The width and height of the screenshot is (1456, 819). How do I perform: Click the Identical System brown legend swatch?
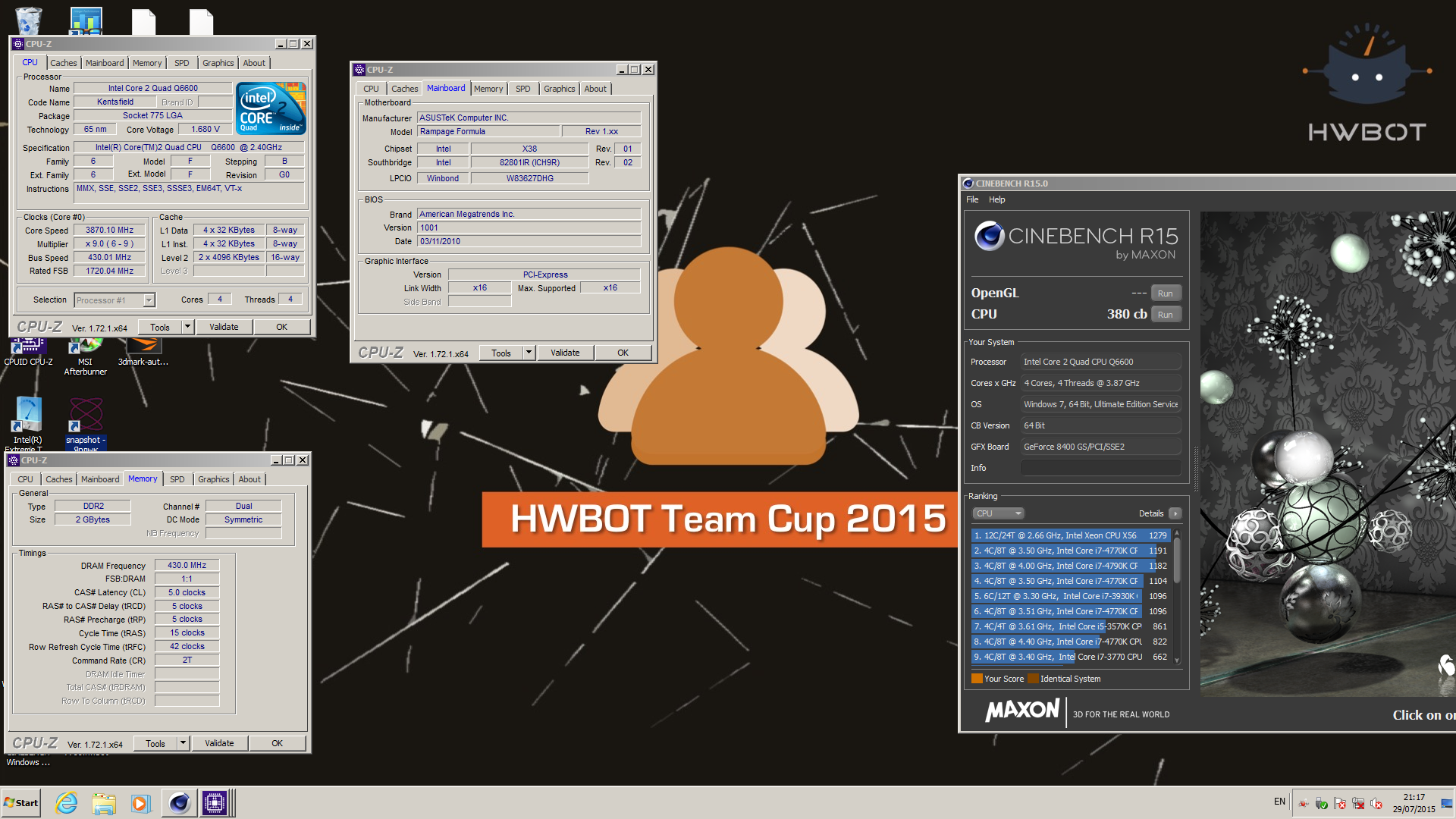[x=1033, y=679]
